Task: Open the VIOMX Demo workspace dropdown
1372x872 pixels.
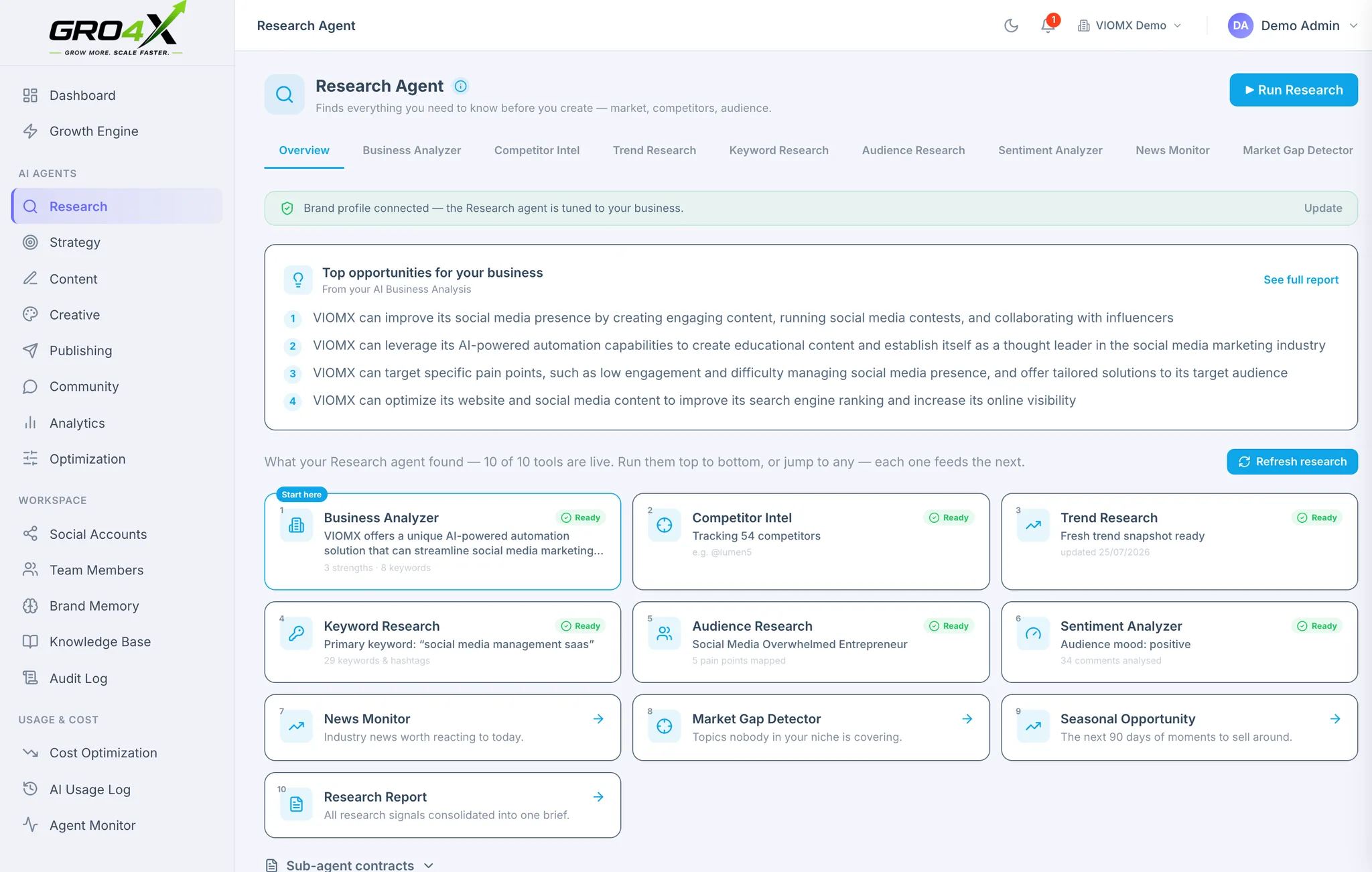Action: tap(1129, 25)
